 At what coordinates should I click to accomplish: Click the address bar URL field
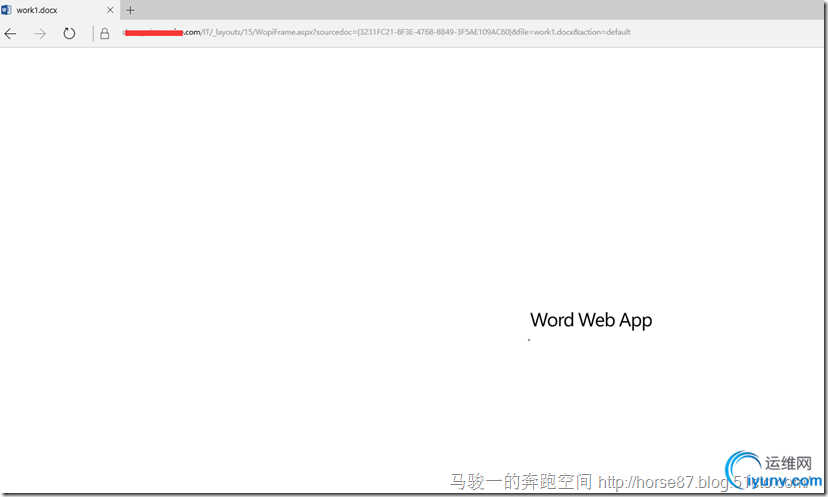pyautogui.click(x=376, y=32)
